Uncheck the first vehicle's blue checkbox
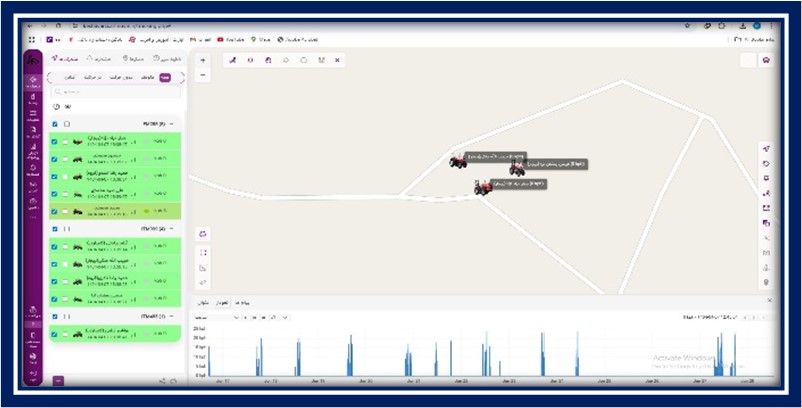Screen dimensions: 802x408 [55, 142]
